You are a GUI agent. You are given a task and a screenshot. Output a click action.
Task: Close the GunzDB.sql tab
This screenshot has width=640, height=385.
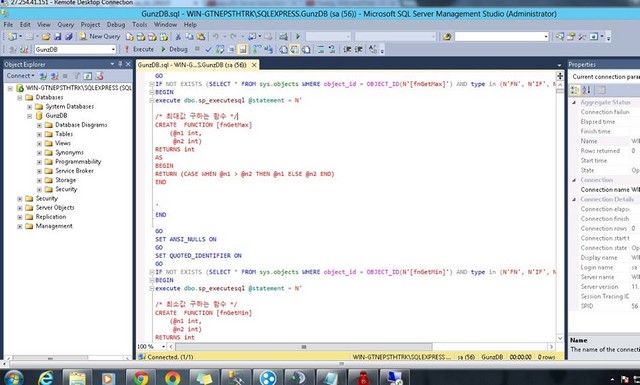tap(254, 65)
